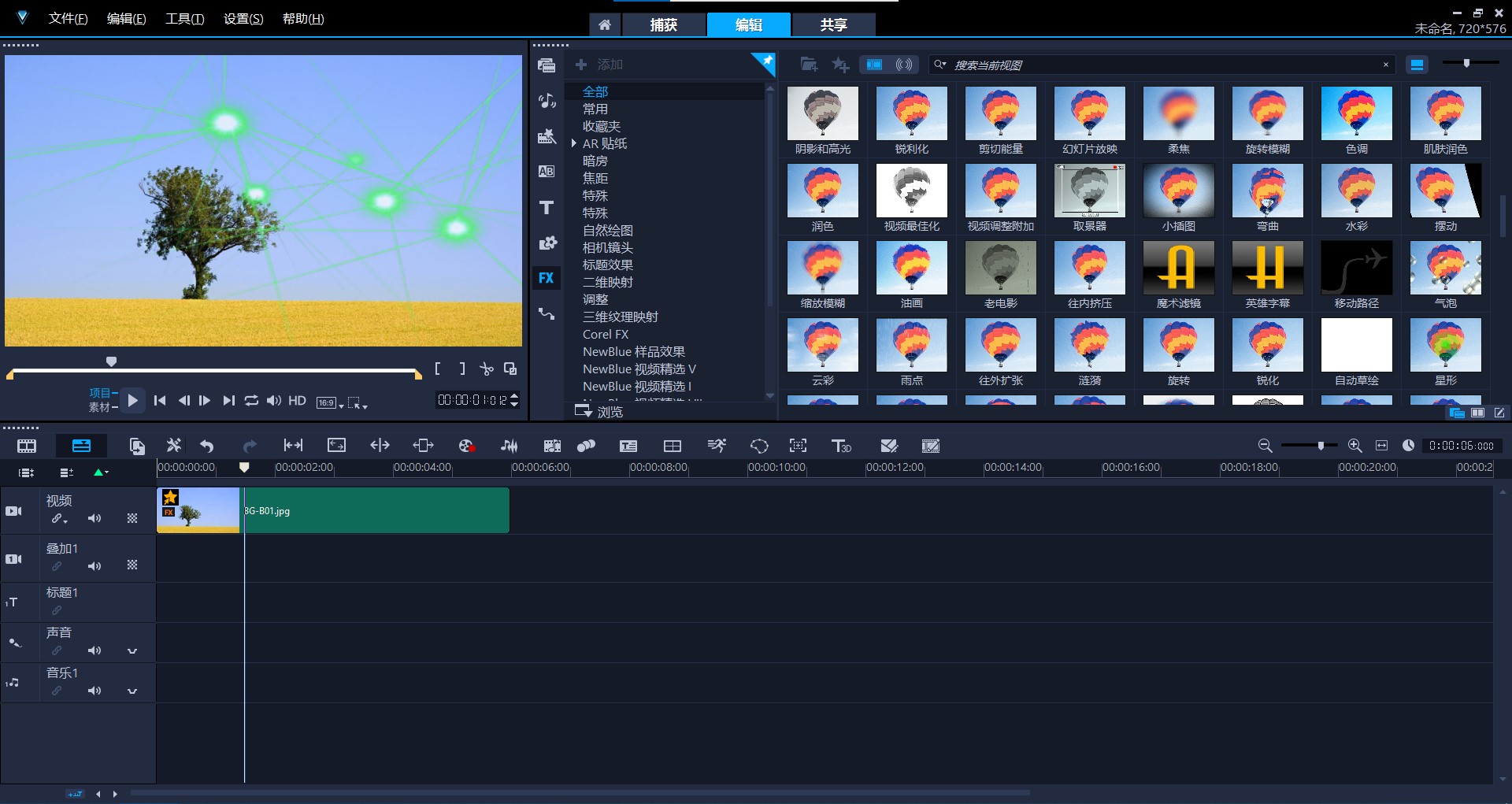1512x804 pixels.
Task: Open the multi-camera editor tool
Action: [673, 446]
